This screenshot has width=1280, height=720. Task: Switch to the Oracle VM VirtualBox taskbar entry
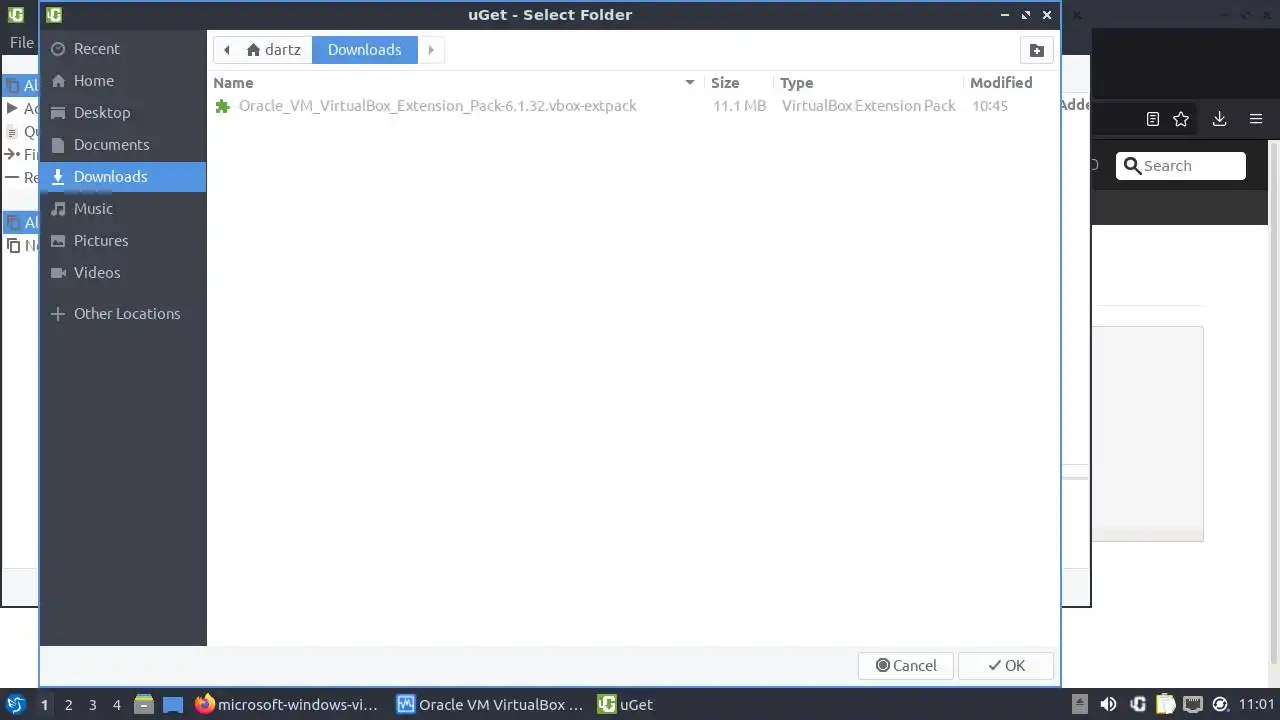pos(490,705)
